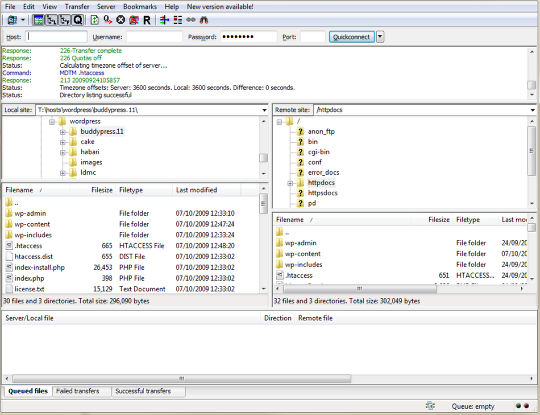
Task: Open the filename filters dialog
Action: [165, 20]
